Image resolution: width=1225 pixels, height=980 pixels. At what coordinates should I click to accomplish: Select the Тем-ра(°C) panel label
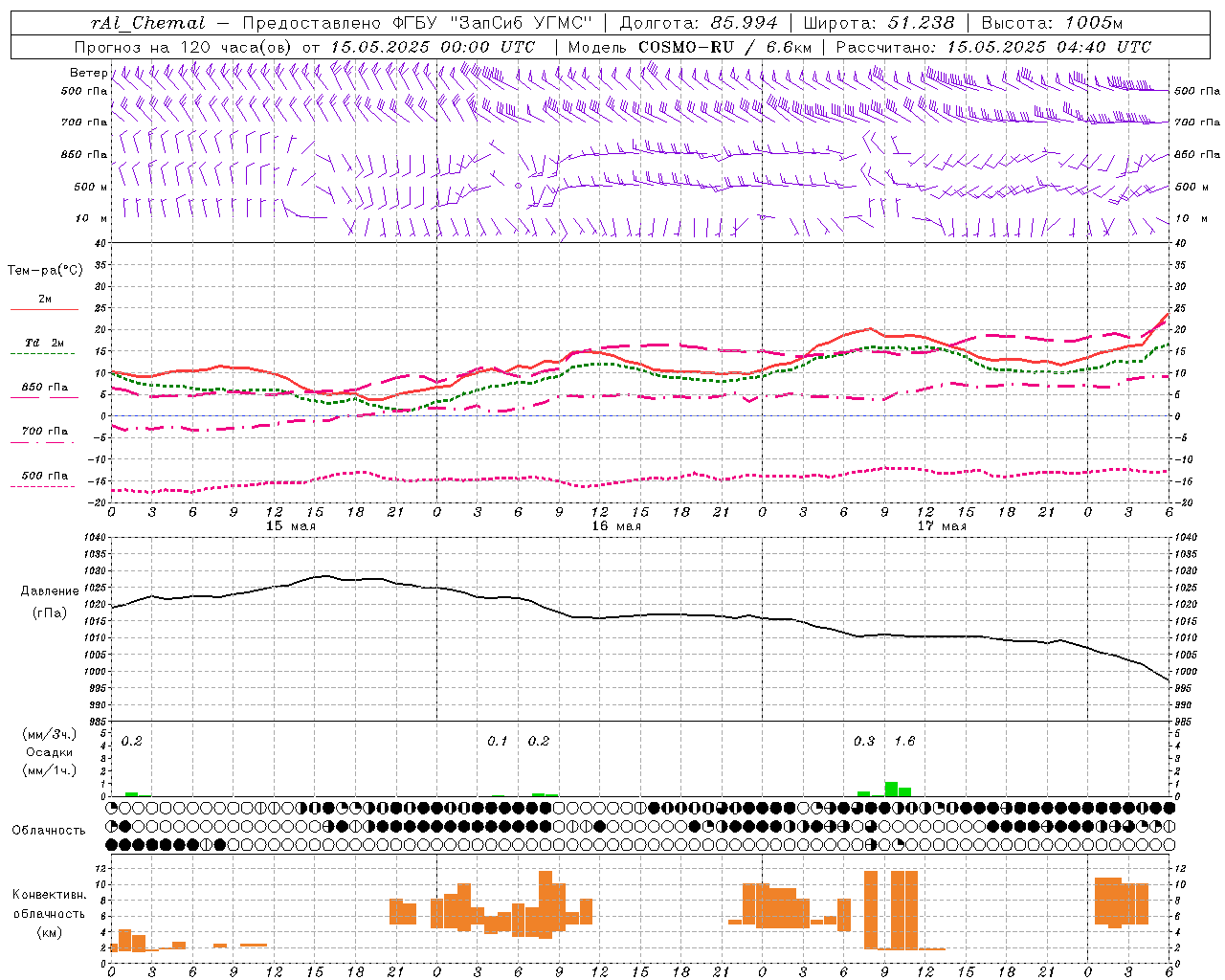45,271
